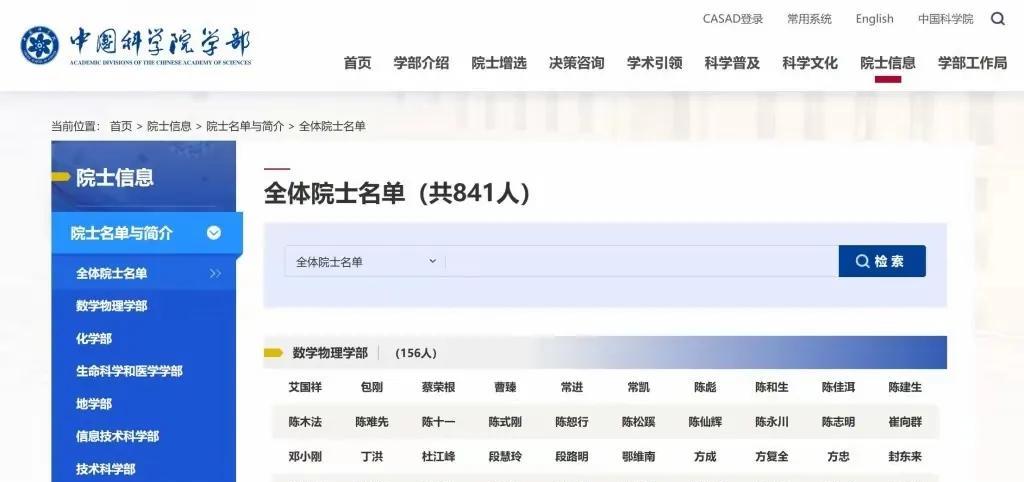Screen dimensions: 1024x482
Task: Open the 首页 navigation menu
Action: point(357,63)
